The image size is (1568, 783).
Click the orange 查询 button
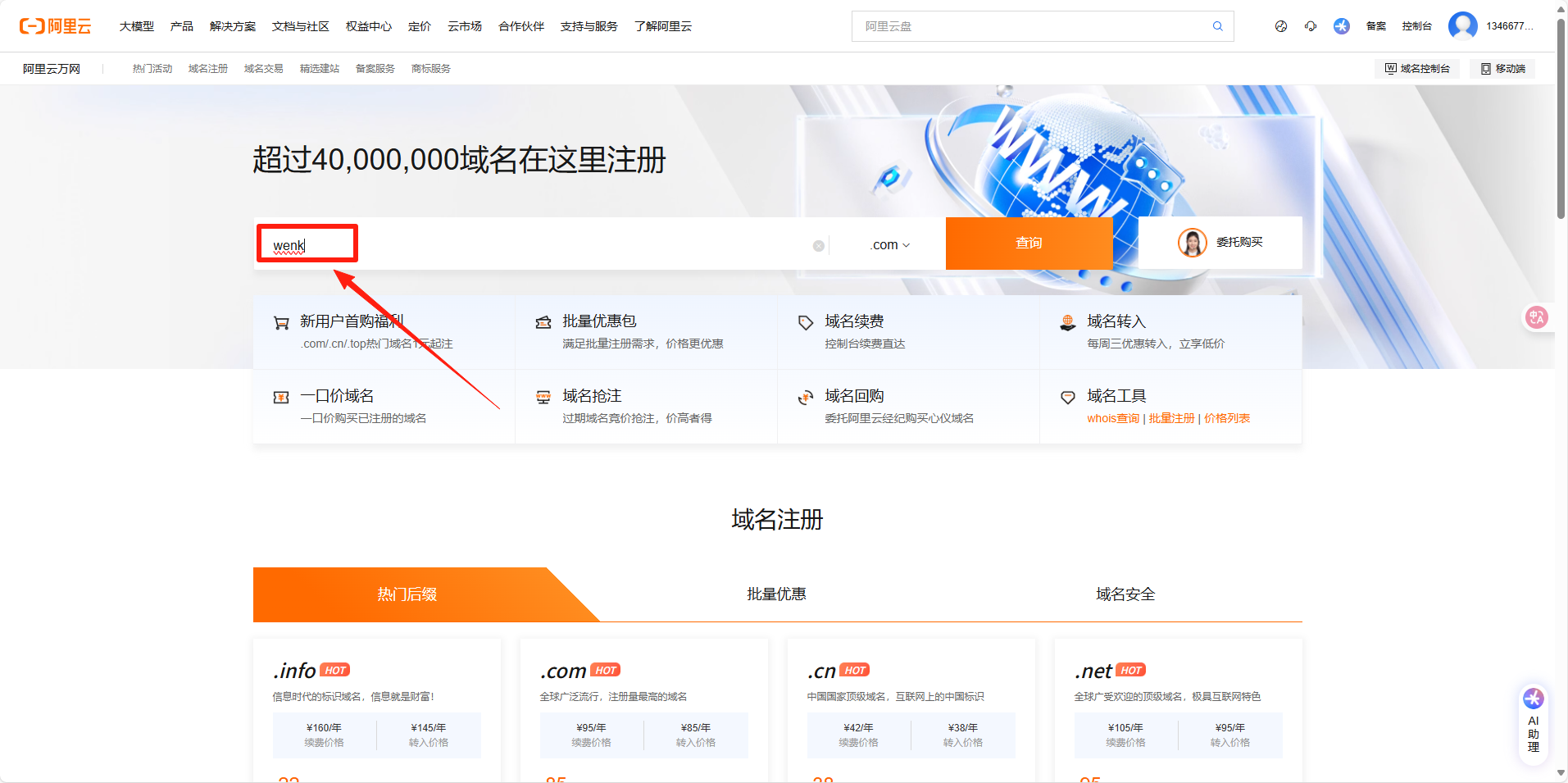click(x=1029, y=244)
